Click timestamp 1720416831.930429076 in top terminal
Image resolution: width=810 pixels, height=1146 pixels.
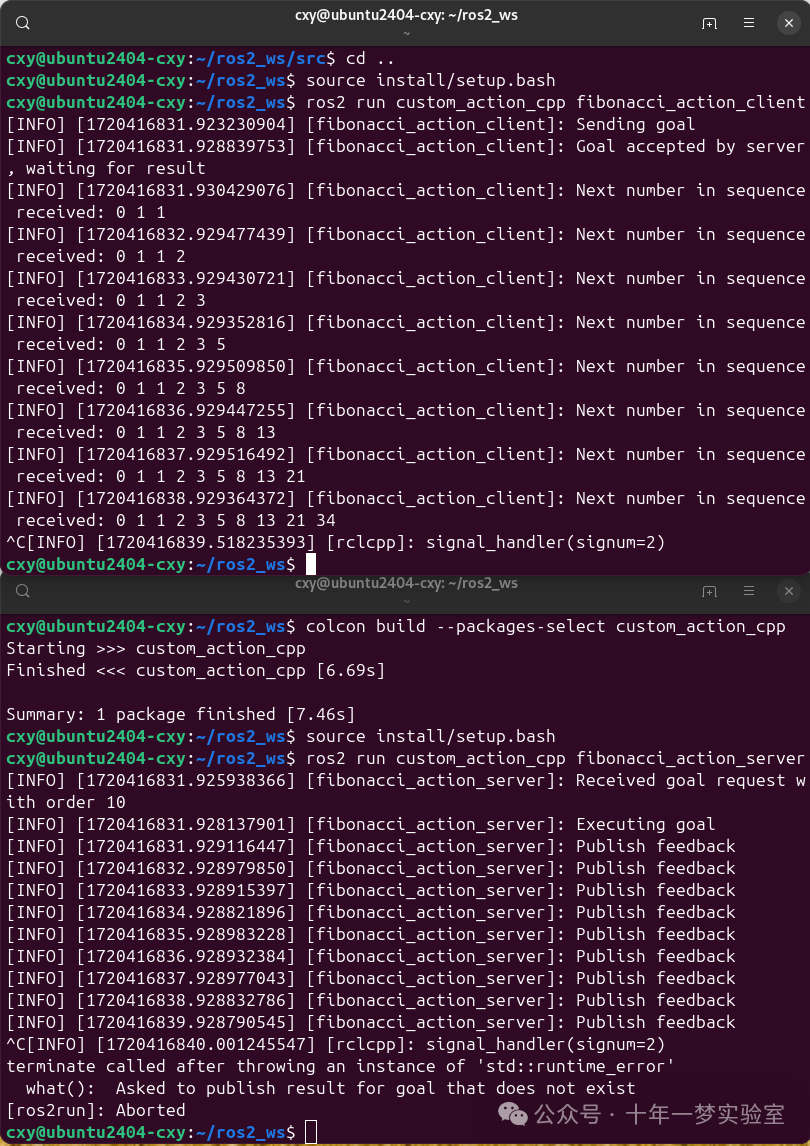186,190
